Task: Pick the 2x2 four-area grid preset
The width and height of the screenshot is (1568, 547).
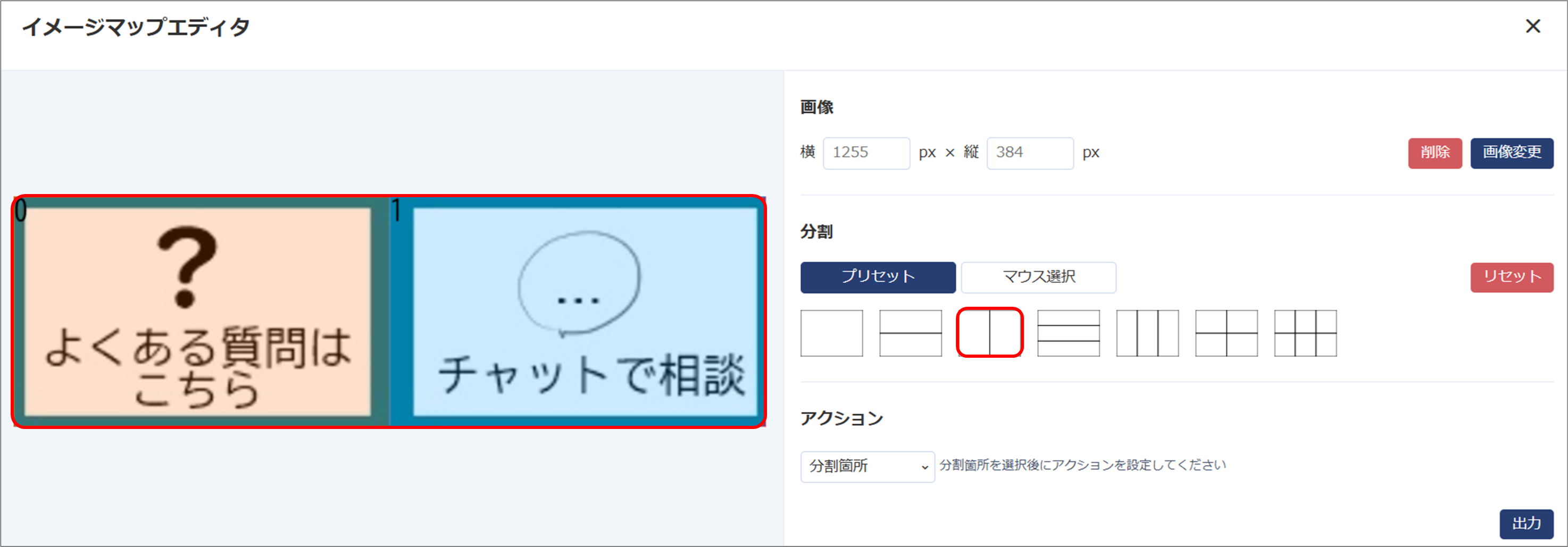Action: pyautogui.click(x=1227, y=333)
